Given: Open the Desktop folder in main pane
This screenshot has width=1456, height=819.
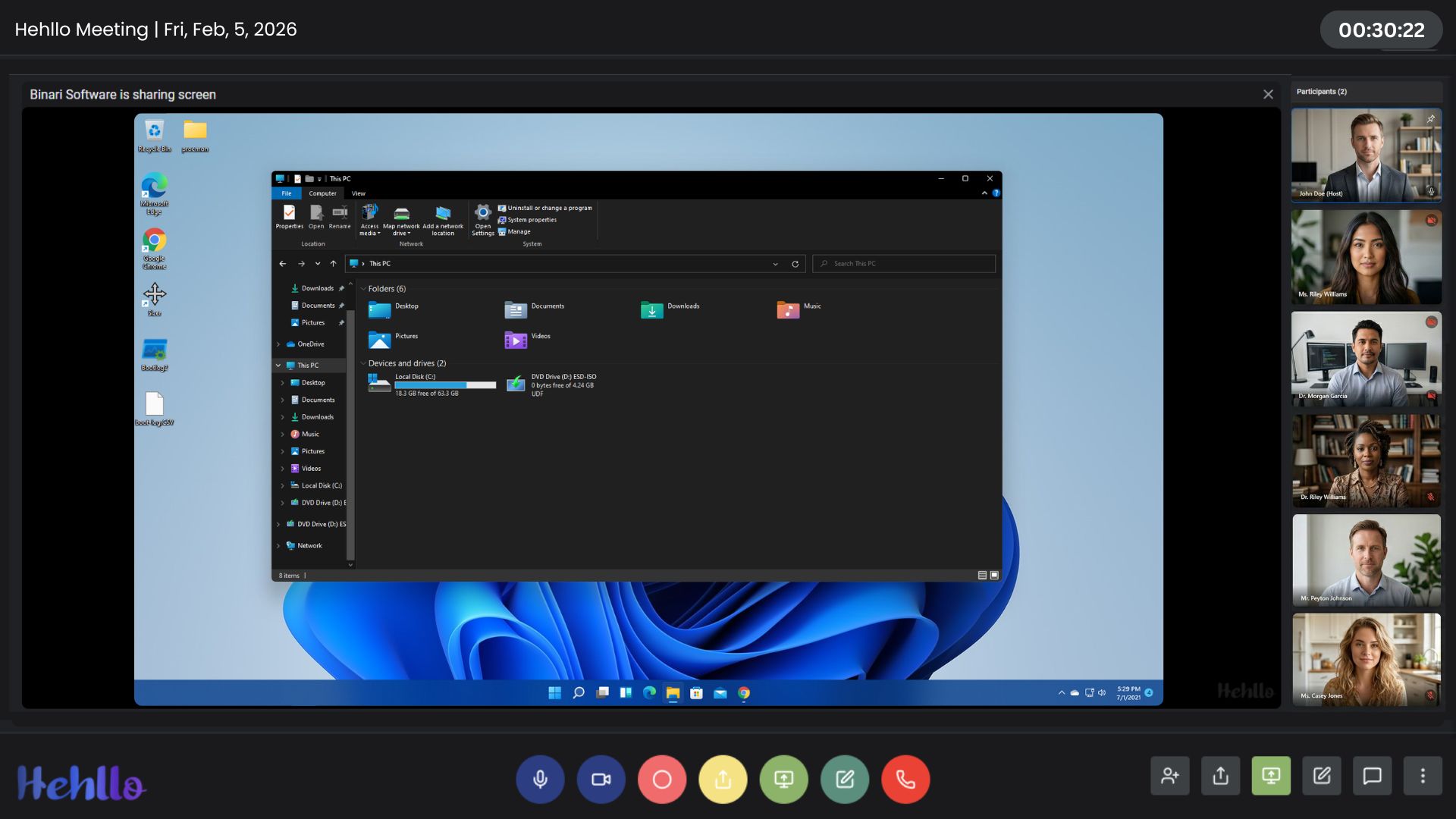Looking at the screenshot, I should coord(393,309).
